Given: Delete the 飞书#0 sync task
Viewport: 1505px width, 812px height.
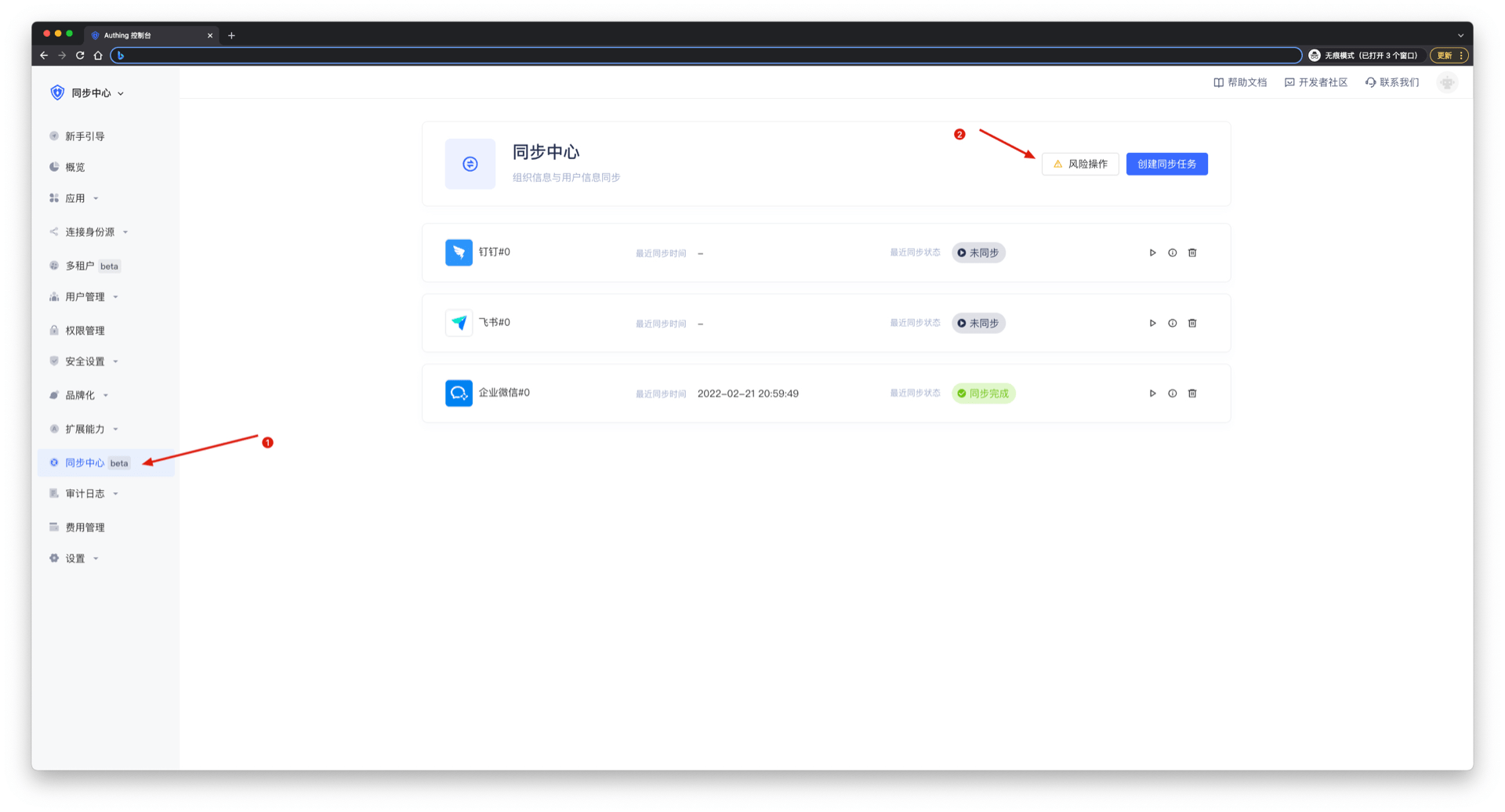Looking at the screenshot, I should (x=1192, y=323).
